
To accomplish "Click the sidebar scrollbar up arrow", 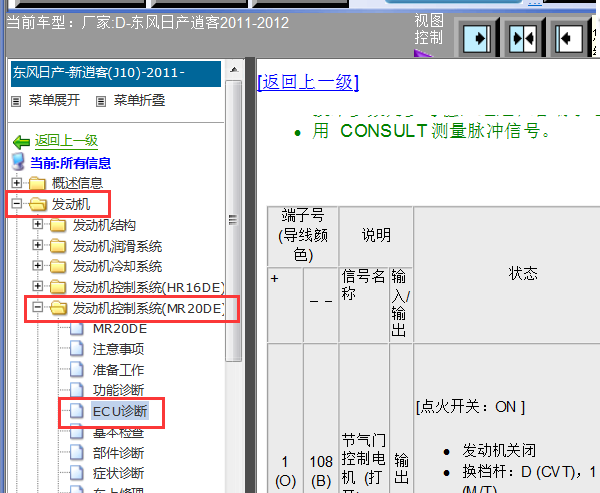I will [x=234, y=70].
